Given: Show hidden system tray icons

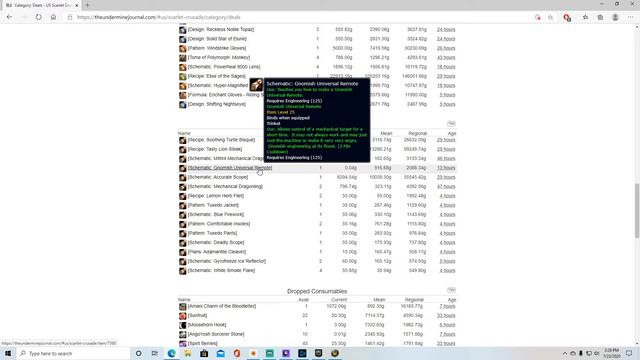Looking at the screenshot, I should pos(565,353).
